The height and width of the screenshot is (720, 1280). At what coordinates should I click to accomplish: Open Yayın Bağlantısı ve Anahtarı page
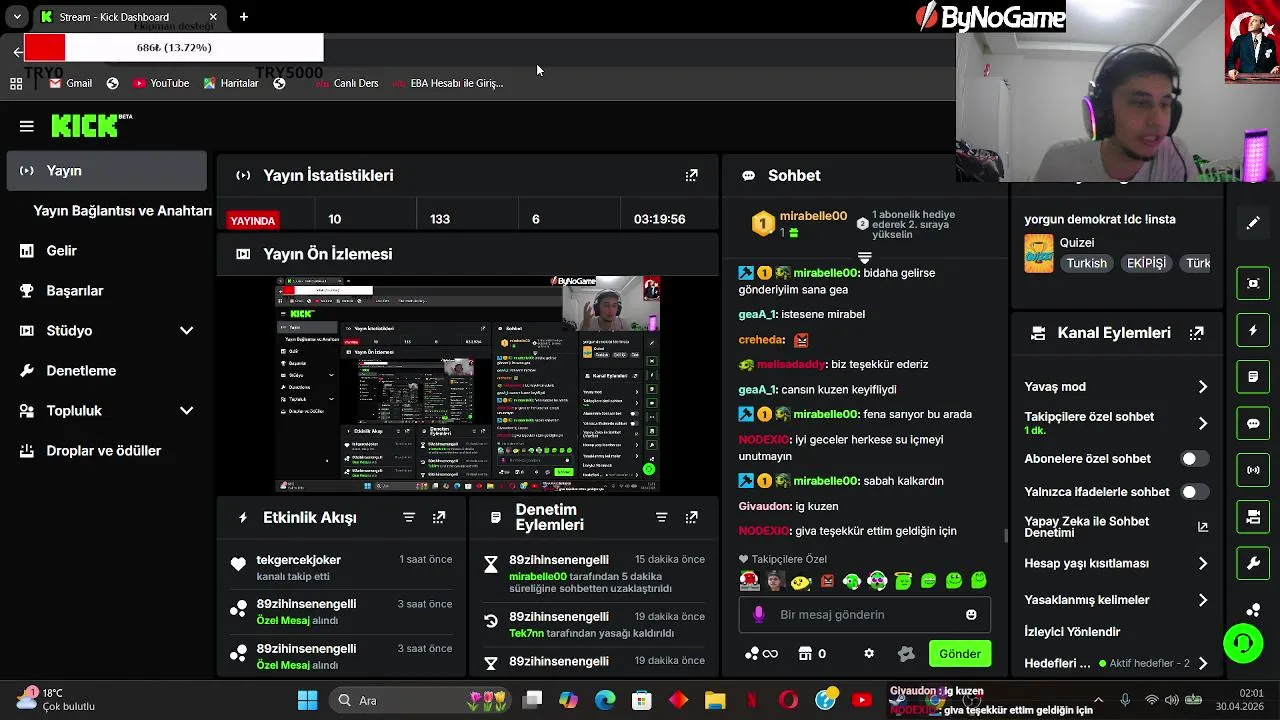(122, 211)
